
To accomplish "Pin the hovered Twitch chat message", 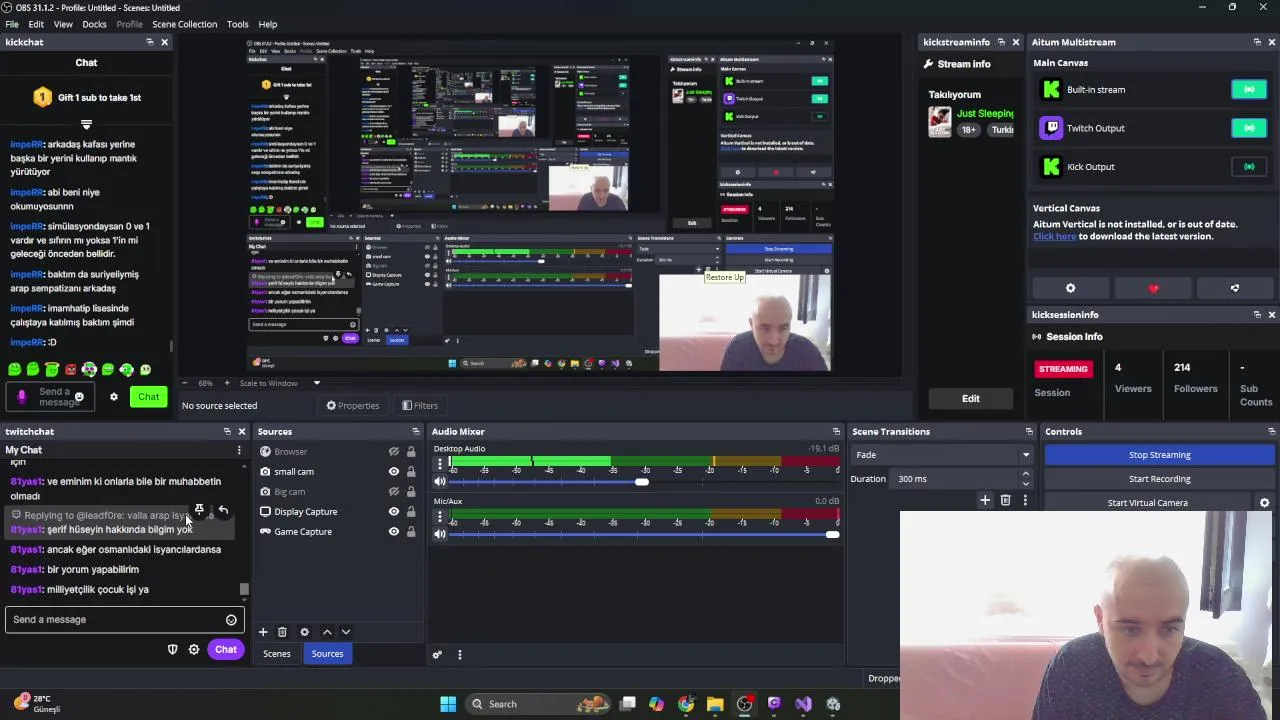I will pos(199,510).
